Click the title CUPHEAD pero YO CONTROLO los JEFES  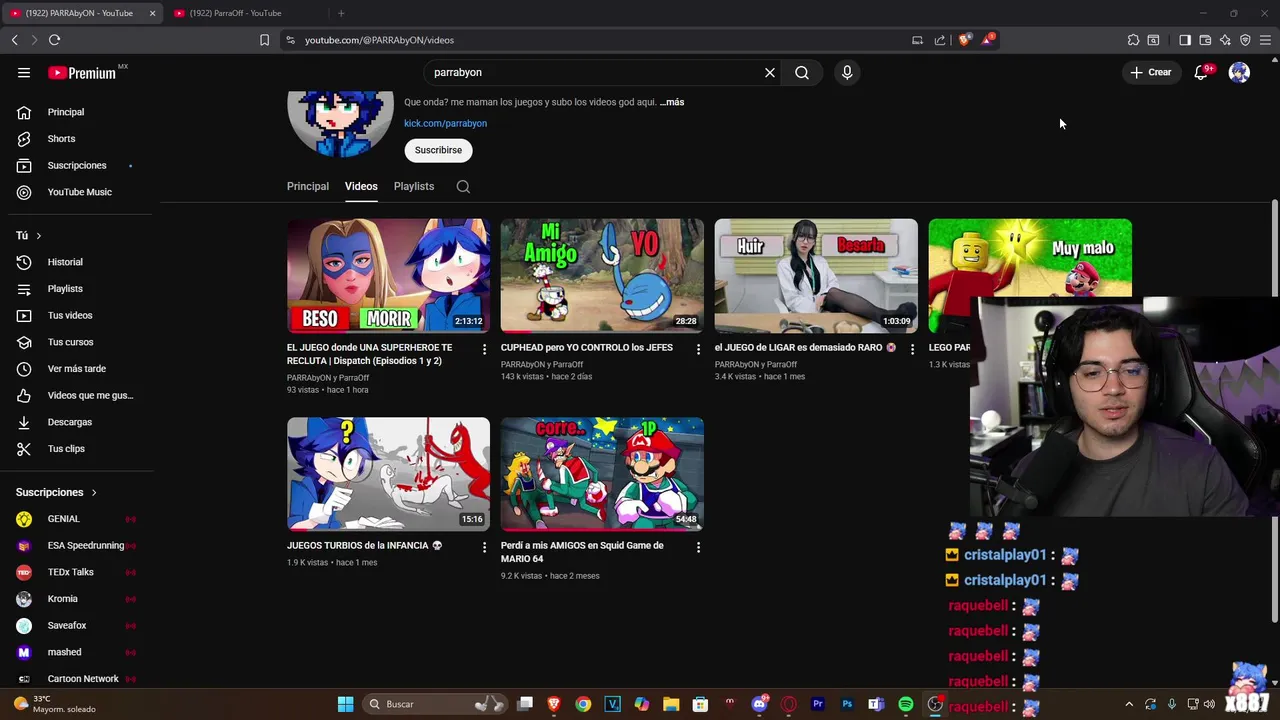coord(587,348)
